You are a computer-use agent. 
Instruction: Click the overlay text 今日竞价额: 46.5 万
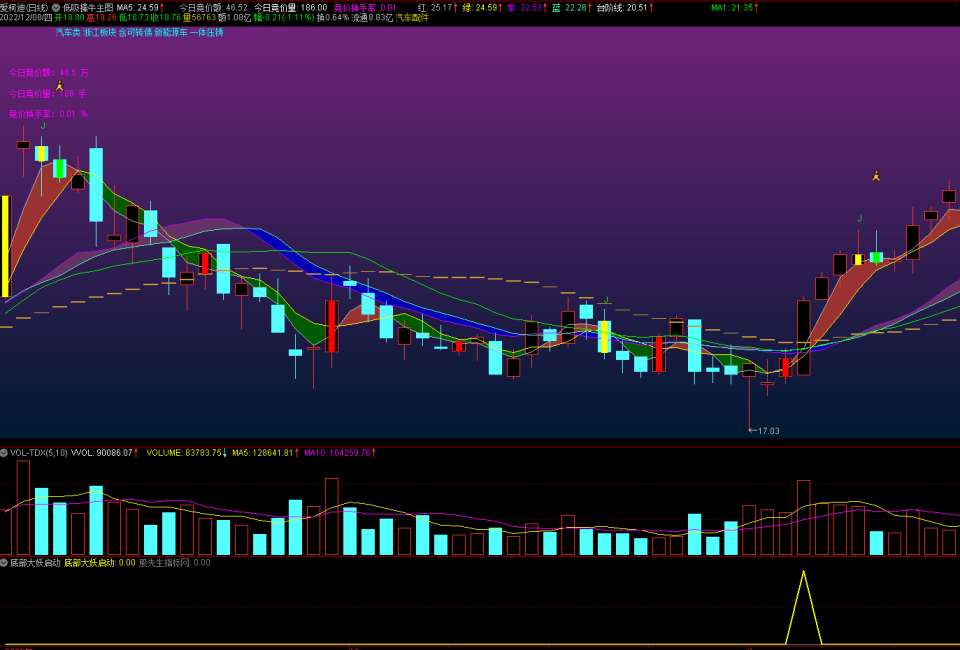[x=48, y=73]
